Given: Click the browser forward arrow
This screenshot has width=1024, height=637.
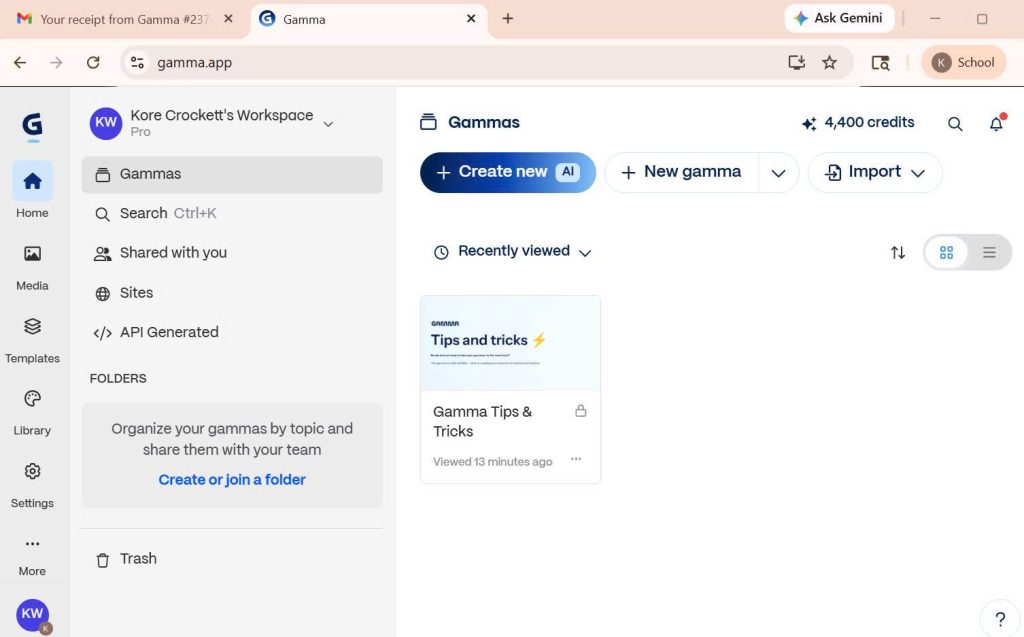Looking at the screenshot, I should [57, 63].
